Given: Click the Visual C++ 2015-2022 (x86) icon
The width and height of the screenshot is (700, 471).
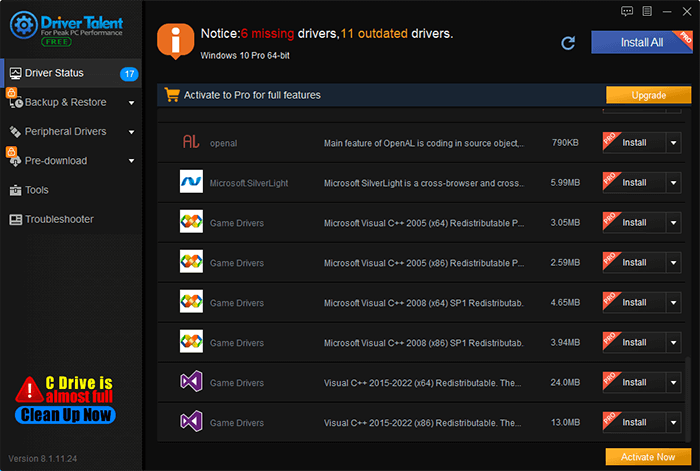Looking at the screenshot, I should pyautogui.click(x=191, y=421).
